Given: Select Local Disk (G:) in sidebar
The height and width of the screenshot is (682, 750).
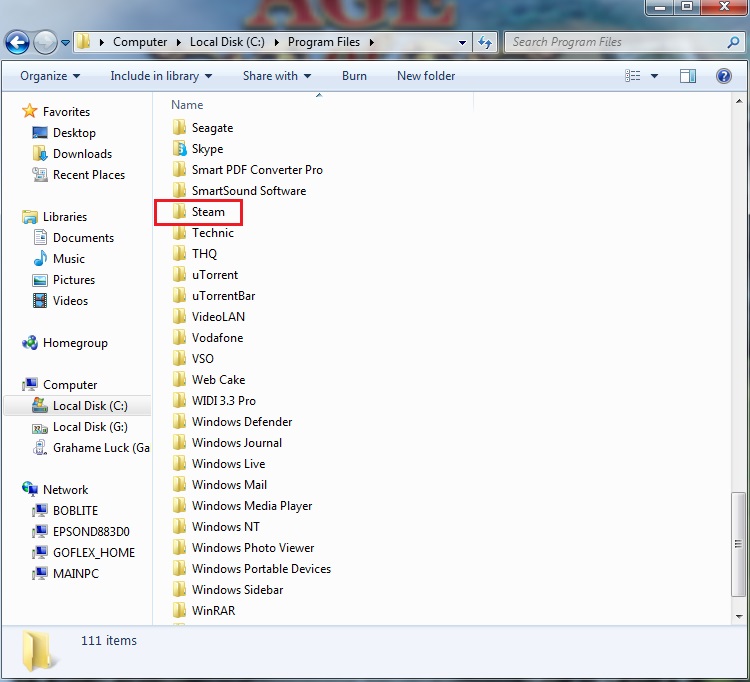Looking at the screenshot, I should 90,427.
